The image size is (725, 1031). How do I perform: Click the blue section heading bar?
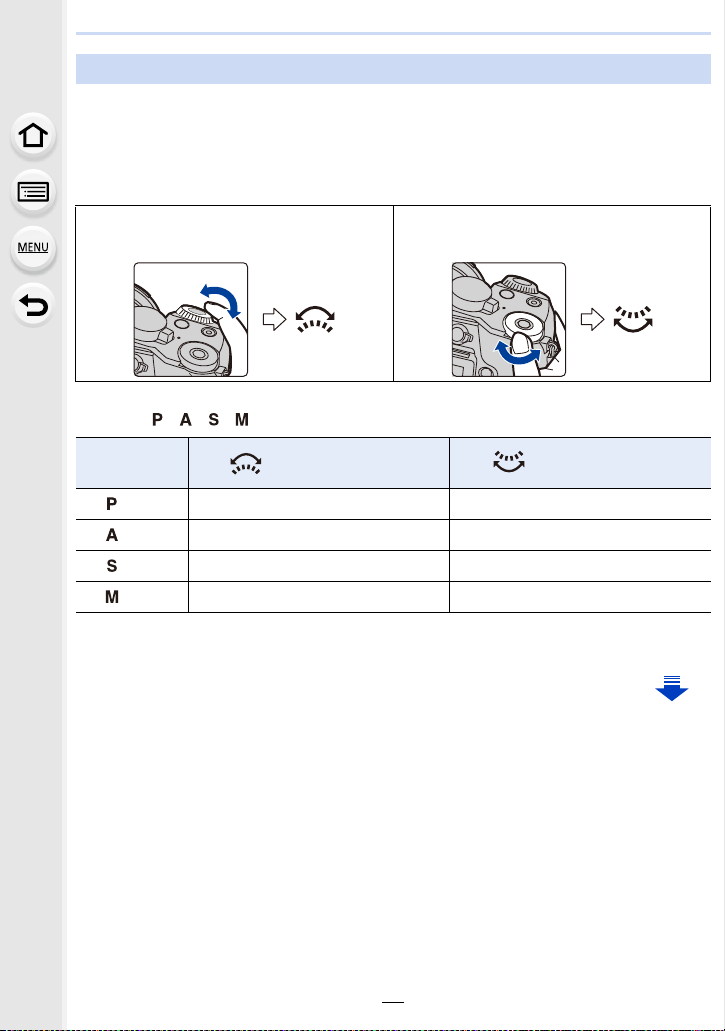393,69
